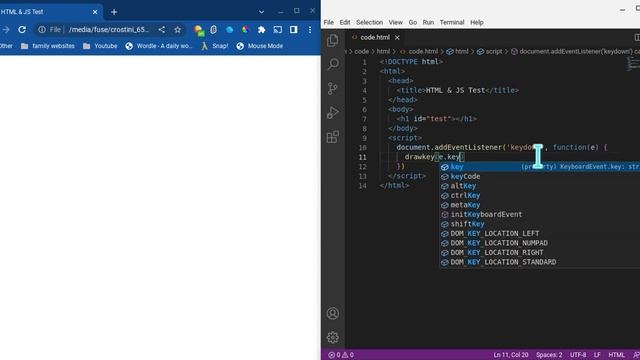
Task: Open the Terminal menu
Action: (452, 22)
